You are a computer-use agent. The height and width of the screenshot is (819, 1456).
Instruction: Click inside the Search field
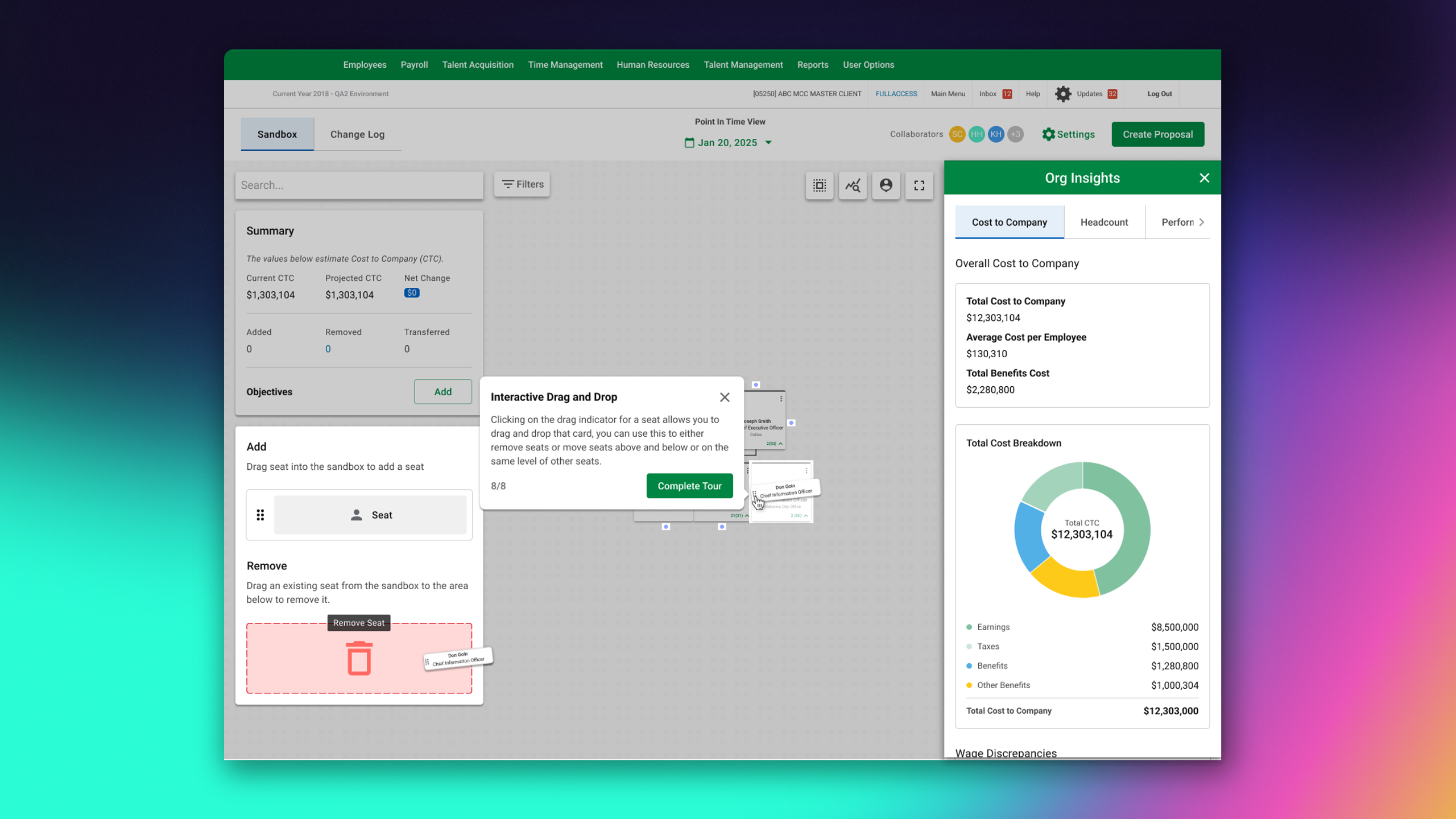[x=358, y=185]
